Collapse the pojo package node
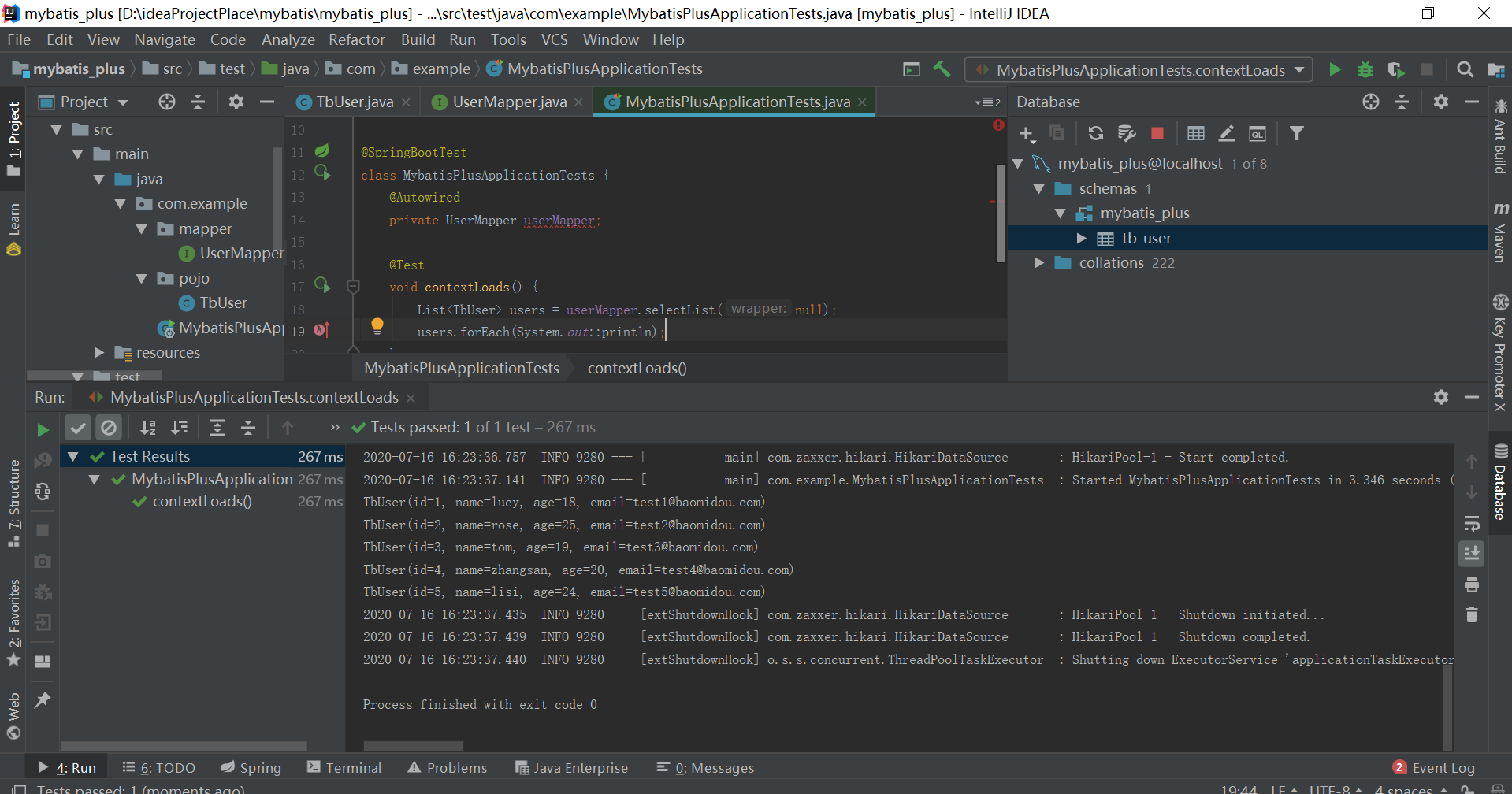 [x=142, y=279]
